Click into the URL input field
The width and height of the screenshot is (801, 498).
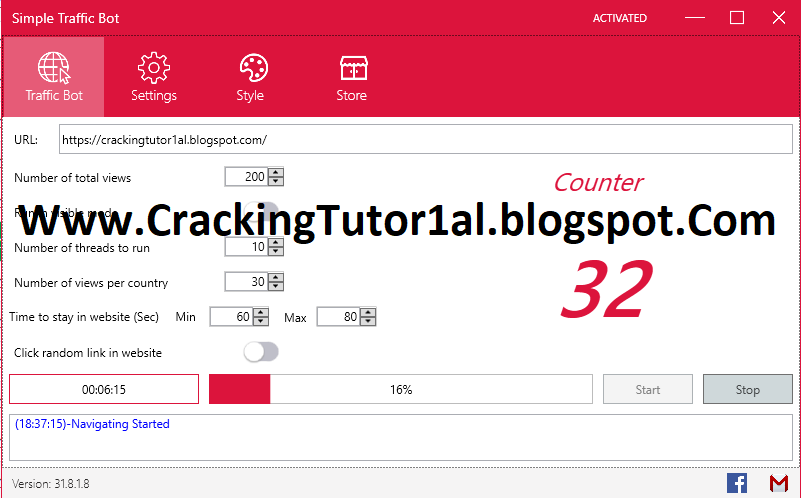pyautogui.click(x=426, y=139)
